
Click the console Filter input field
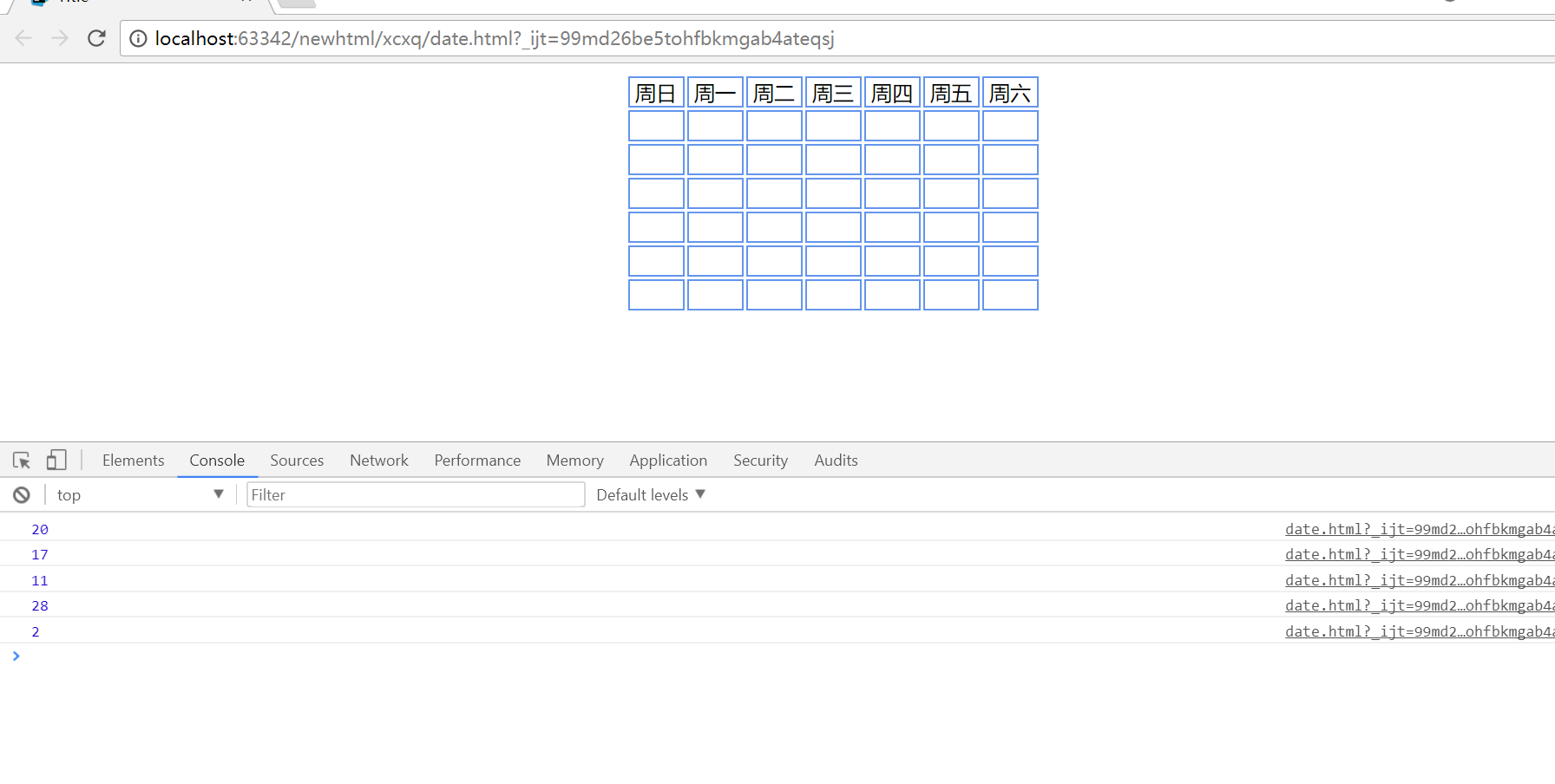click(416, 494)
